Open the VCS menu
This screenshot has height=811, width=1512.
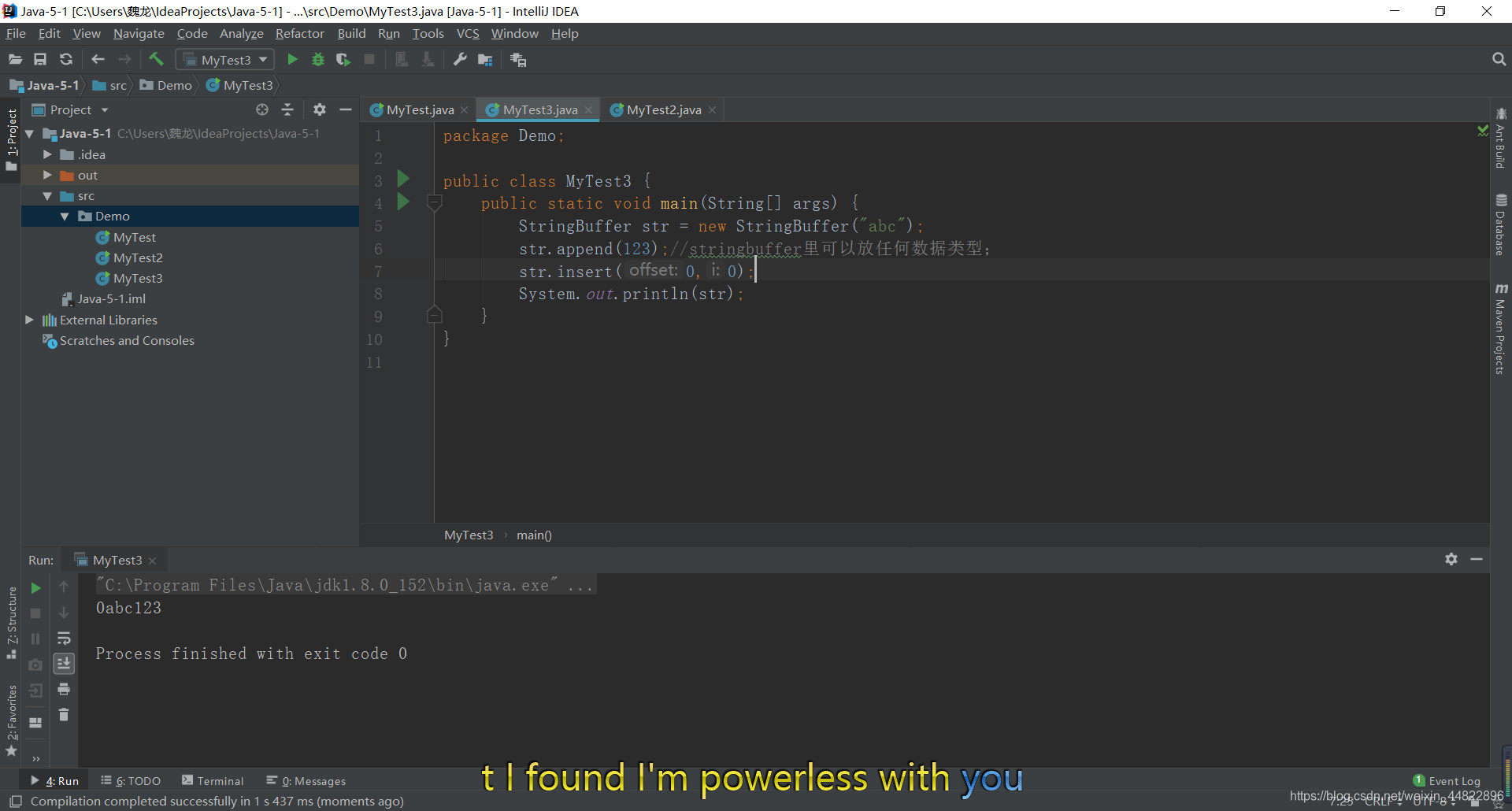click(x=468, y=34)
